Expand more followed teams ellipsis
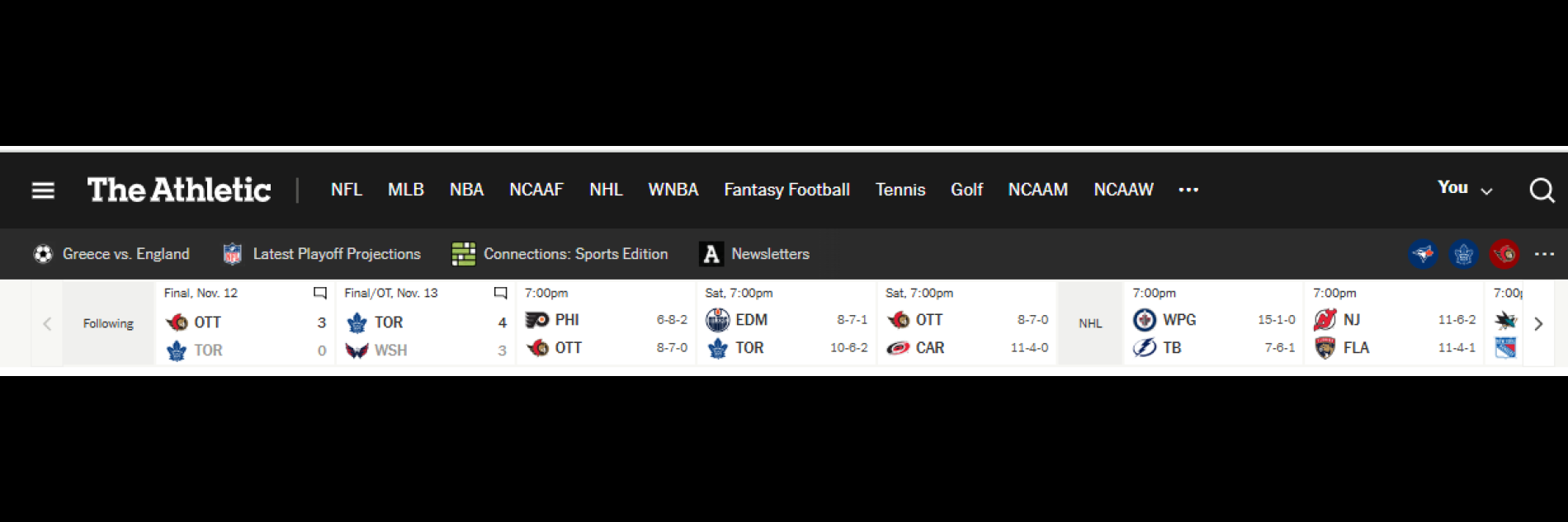The height and width of the screenshot is (522, 1568). [x=1544, y=254]
